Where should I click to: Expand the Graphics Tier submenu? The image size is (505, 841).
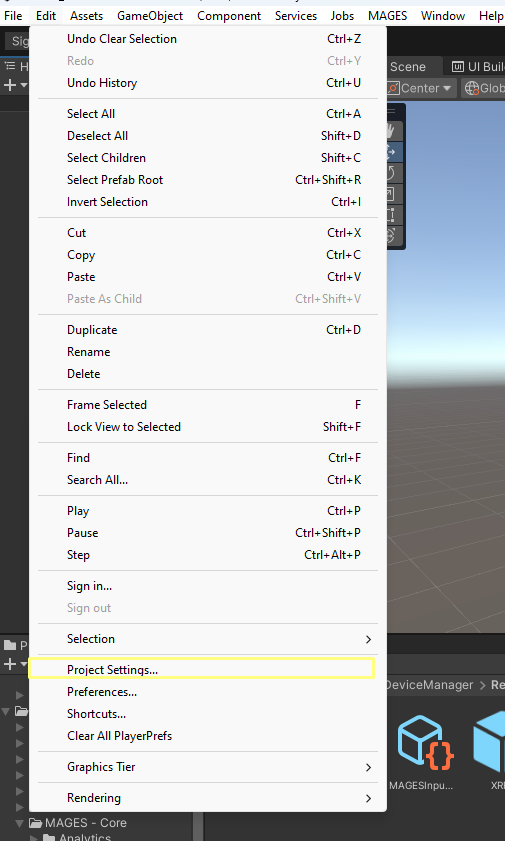coord(208,767)
